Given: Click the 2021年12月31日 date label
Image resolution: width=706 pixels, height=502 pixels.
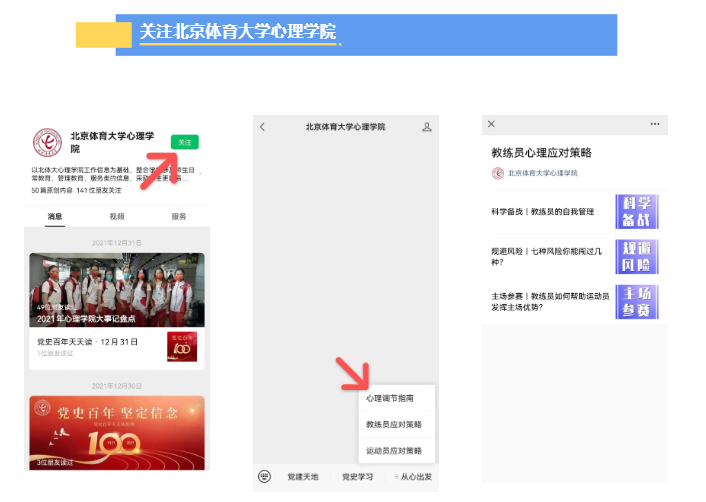Looking at the screenshot, I should tap(117, 243).
